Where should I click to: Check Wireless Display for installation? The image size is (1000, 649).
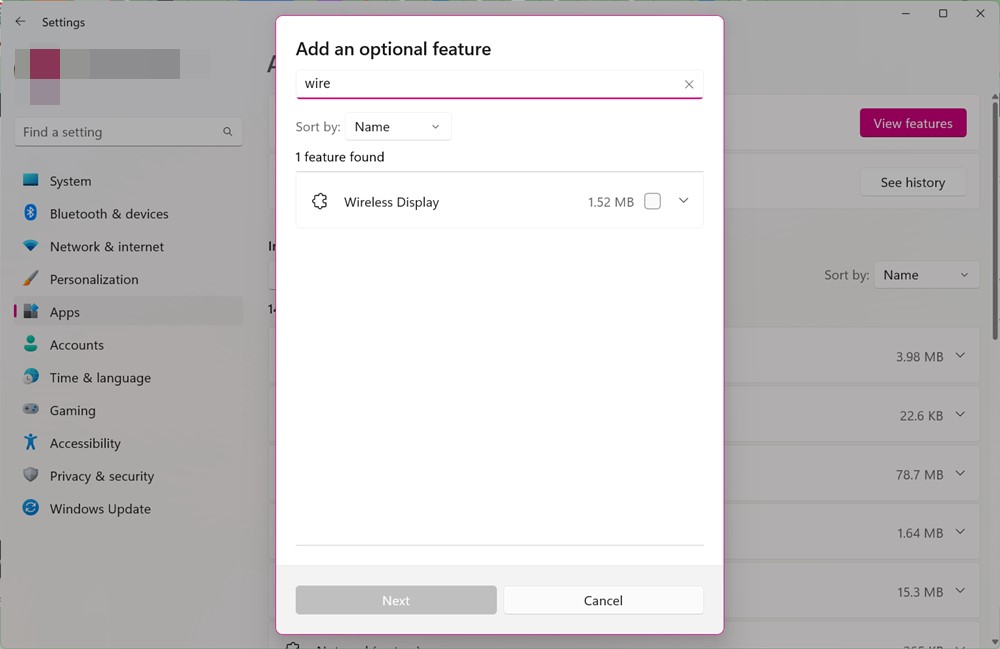coord(652,201)
